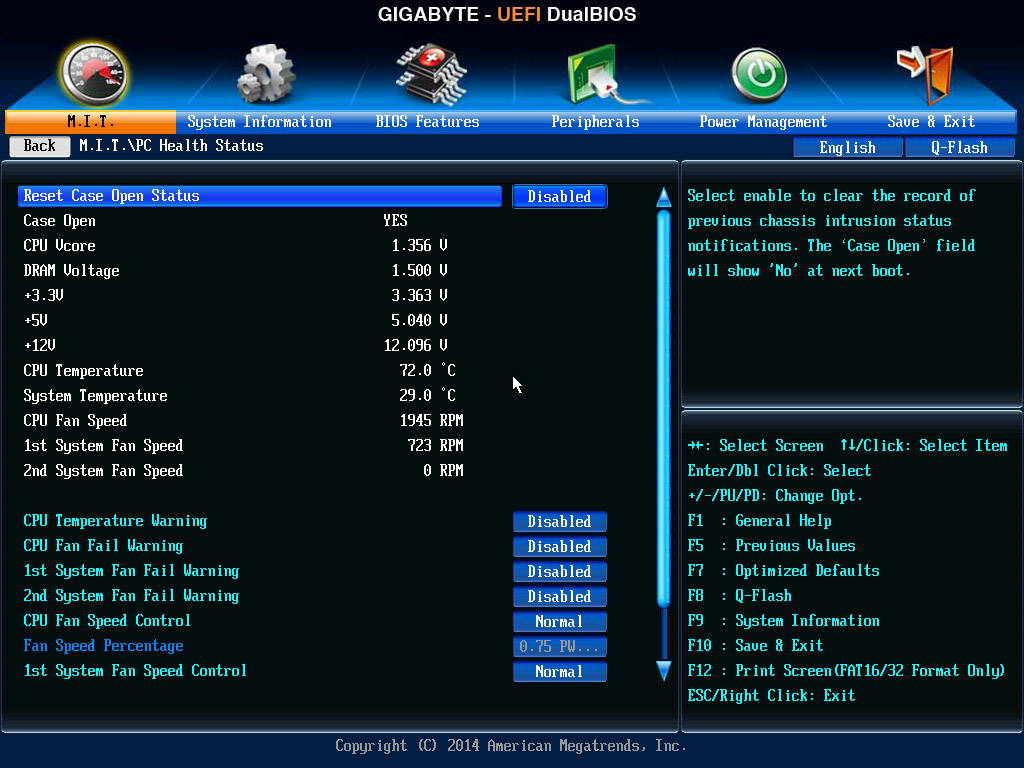Open the BIOS Features chip icon
This screenshot has width=1024, height=768.
click(x=430, y=73)
